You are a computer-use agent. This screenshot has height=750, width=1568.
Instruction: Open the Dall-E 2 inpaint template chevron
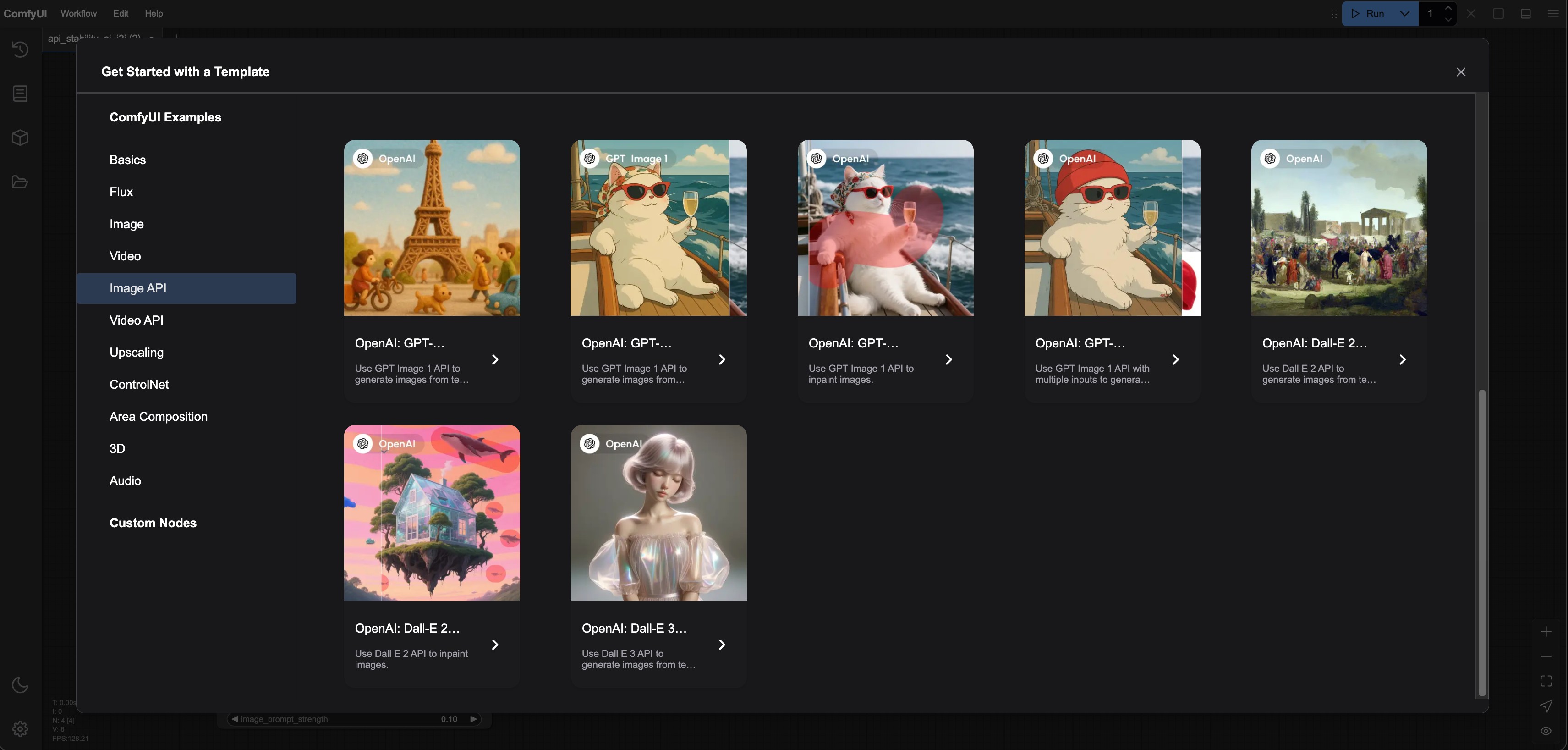pyautogui.click(x=495, y=645)
